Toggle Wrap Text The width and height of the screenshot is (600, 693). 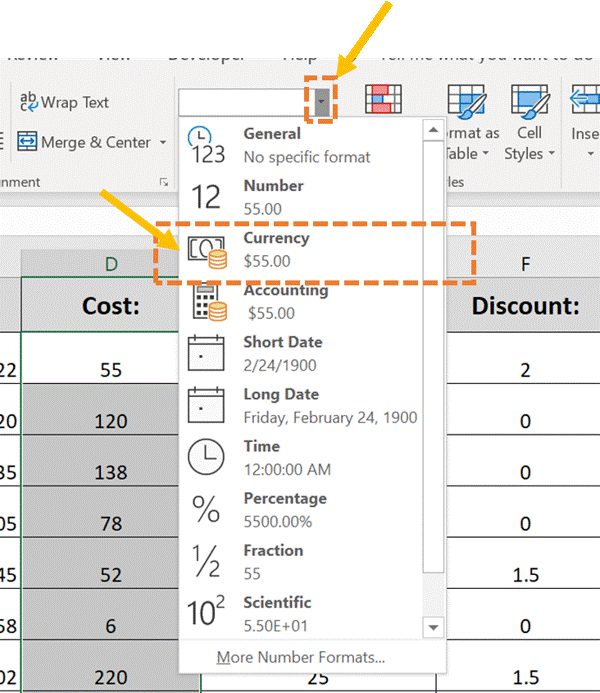[x=65, y=102]
